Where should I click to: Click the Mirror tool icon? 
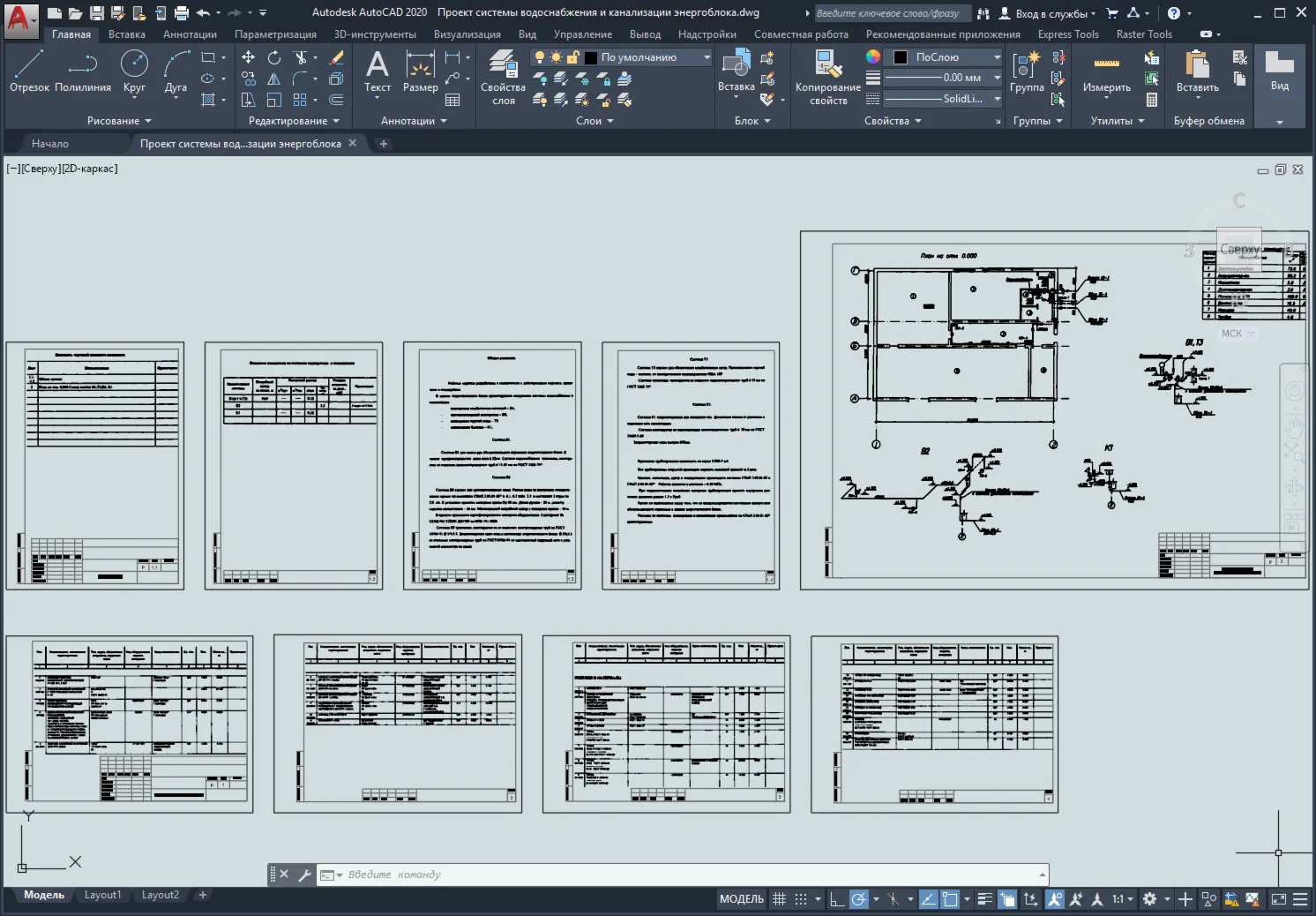tap(274, 79)
